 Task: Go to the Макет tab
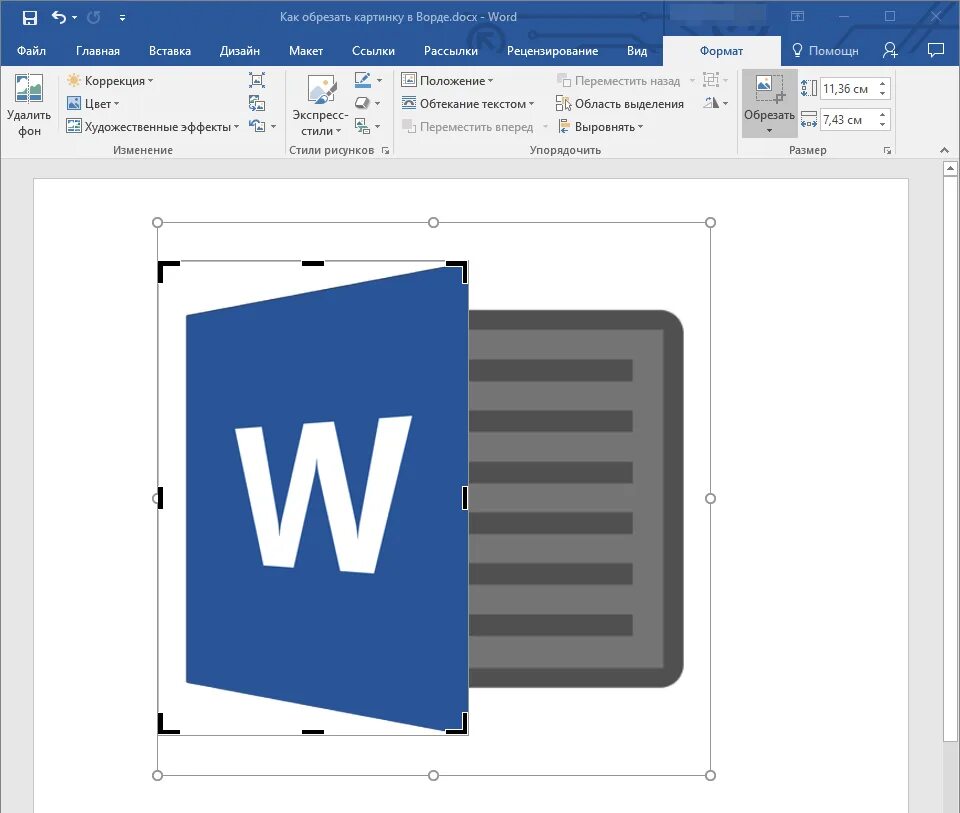(x=306, y=51)
